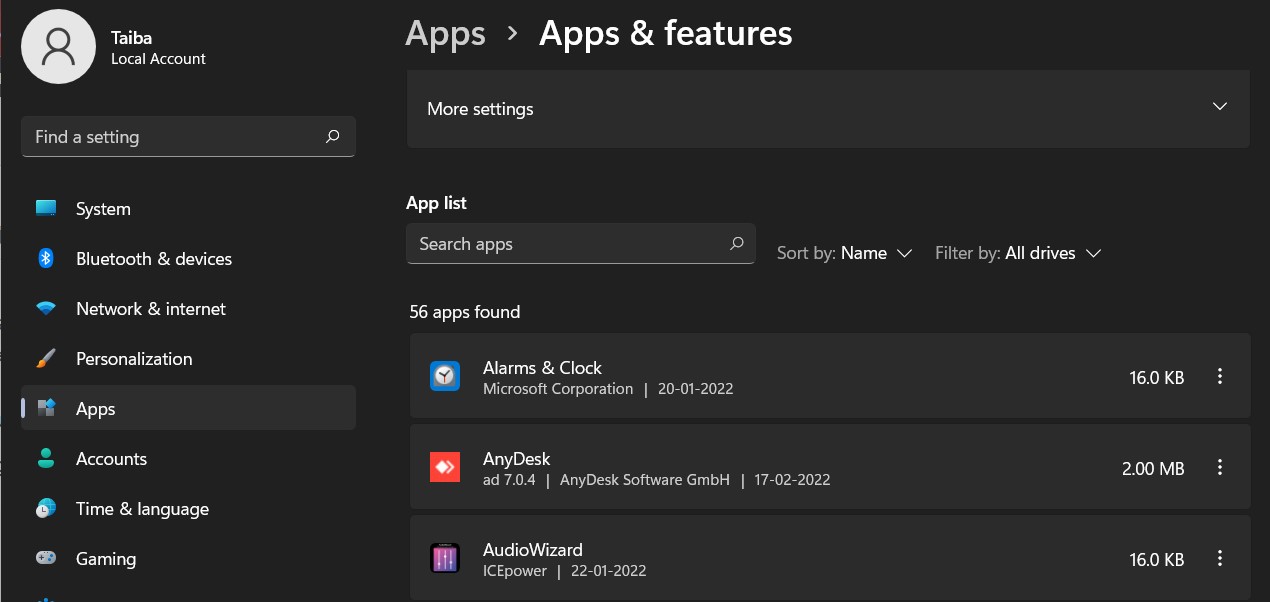Select the System settings icon

point(47,208)
